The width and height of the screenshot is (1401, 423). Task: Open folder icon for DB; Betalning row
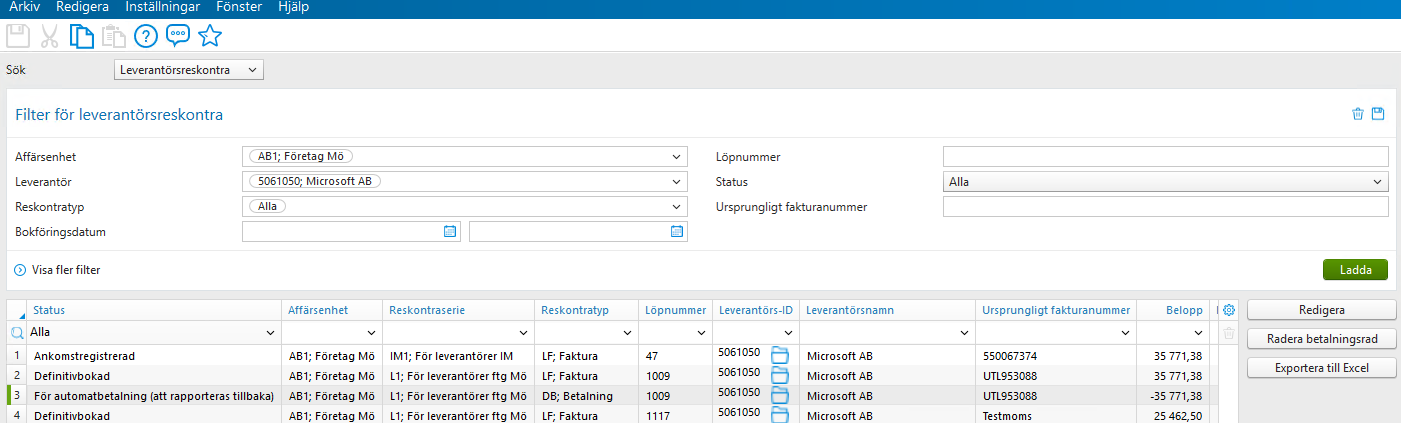[780, 396]
